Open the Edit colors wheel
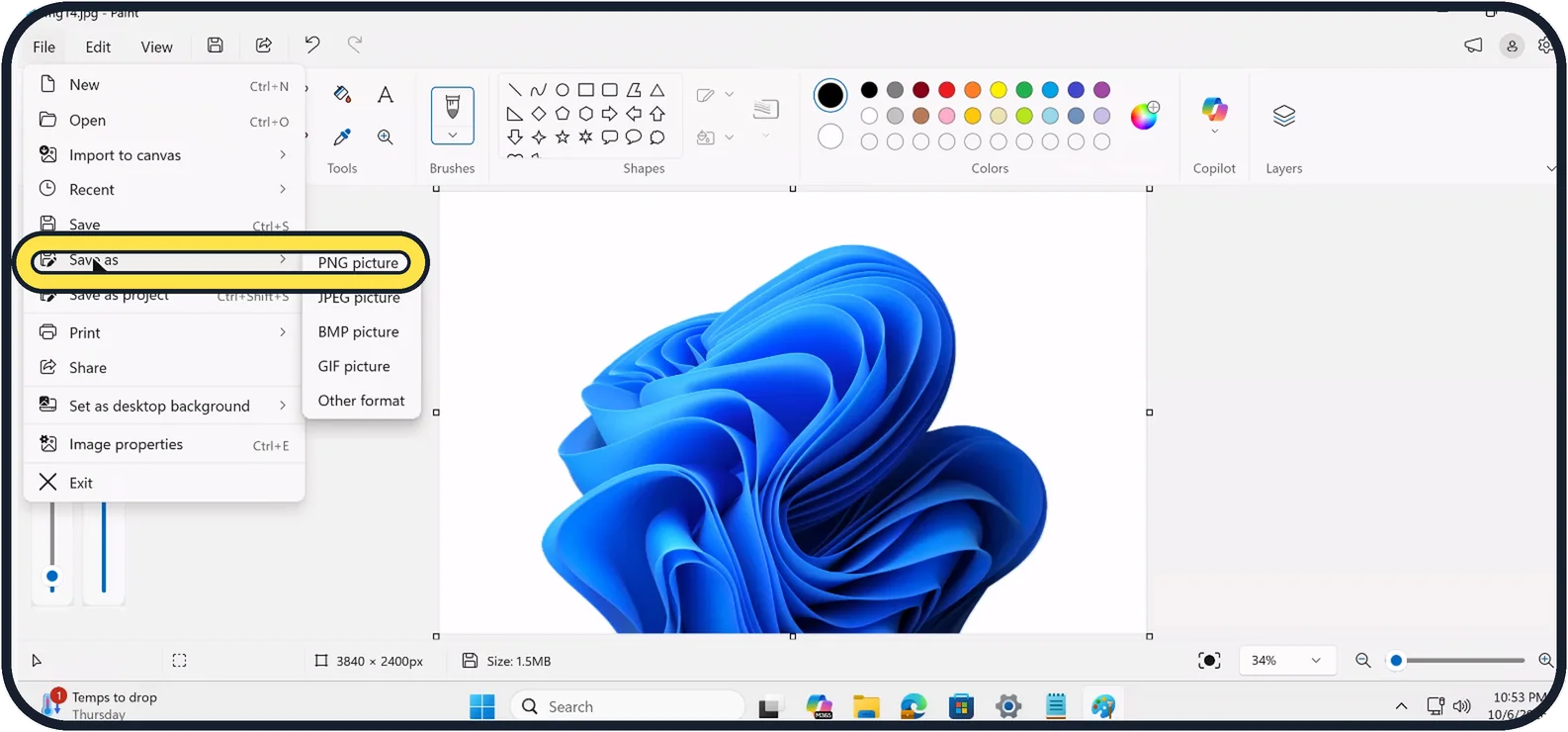The image size is (1568, 732). click(x=1145, y=115)
